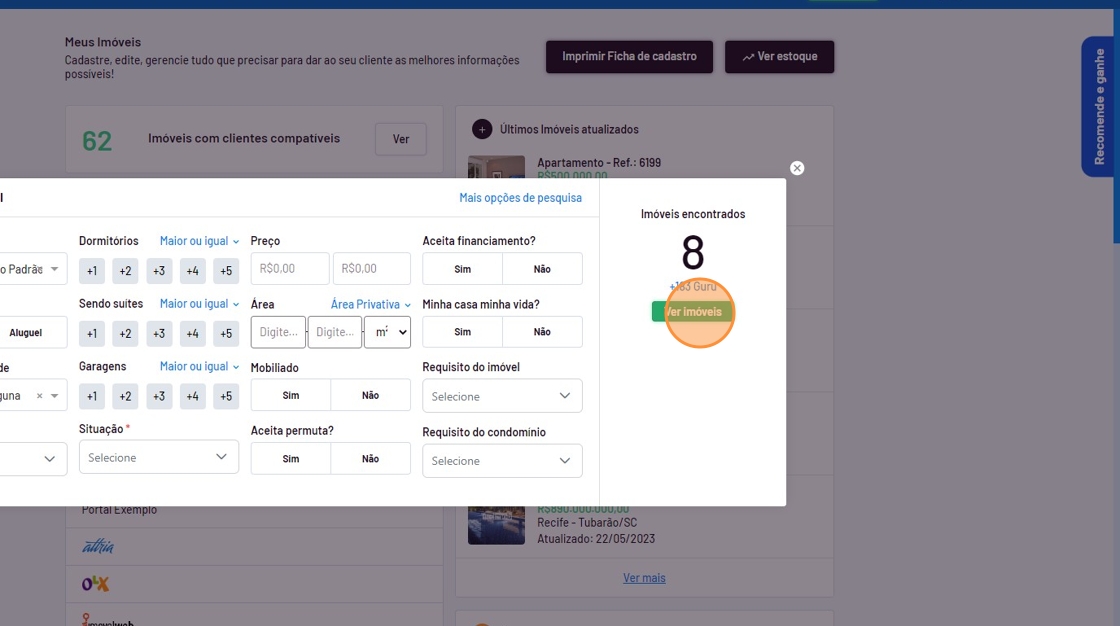Click the minimum Preço input field
Screen dimensions: 1120x626
point(290,269)
